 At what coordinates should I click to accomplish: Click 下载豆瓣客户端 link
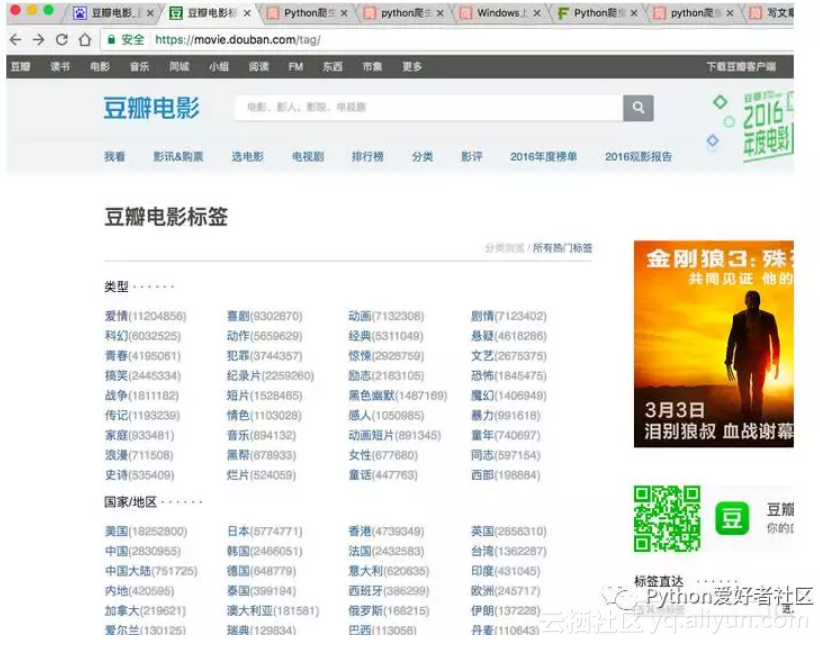tap(741, 66)
